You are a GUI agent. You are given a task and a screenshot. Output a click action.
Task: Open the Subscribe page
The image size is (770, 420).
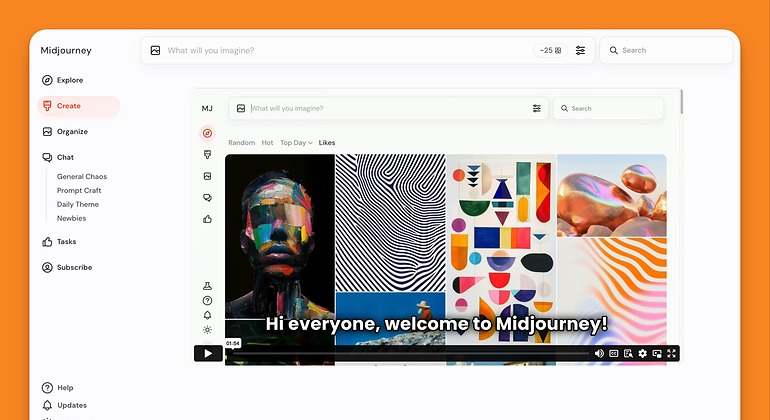(x=67, y=267)
